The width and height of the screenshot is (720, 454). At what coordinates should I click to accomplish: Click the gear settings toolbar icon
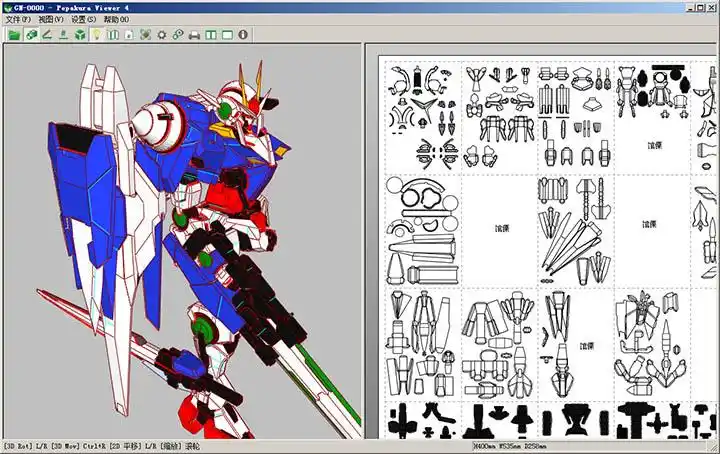point(162,35)
